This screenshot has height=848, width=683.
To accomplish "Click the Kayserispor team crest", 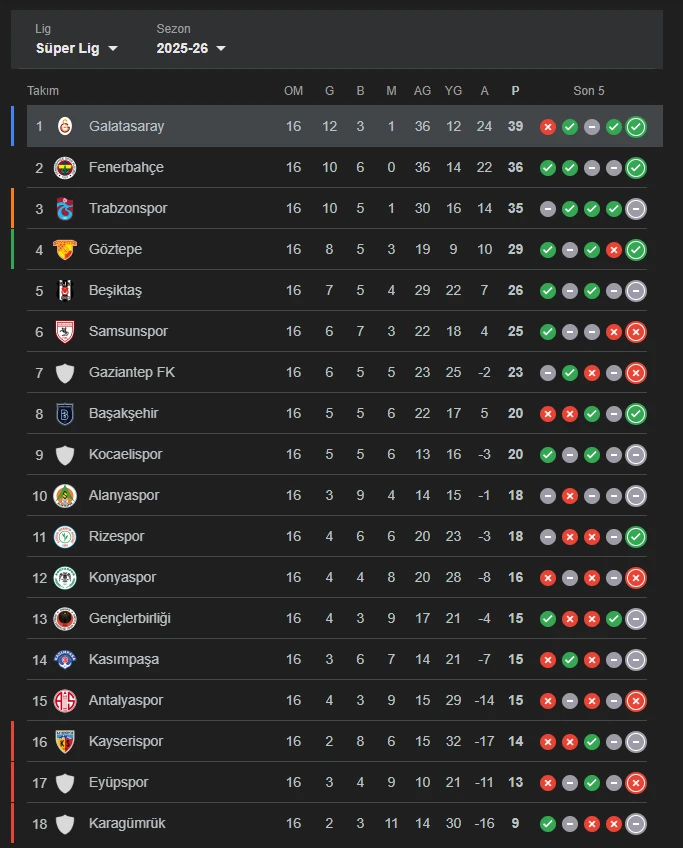I will tap(65, 741).
